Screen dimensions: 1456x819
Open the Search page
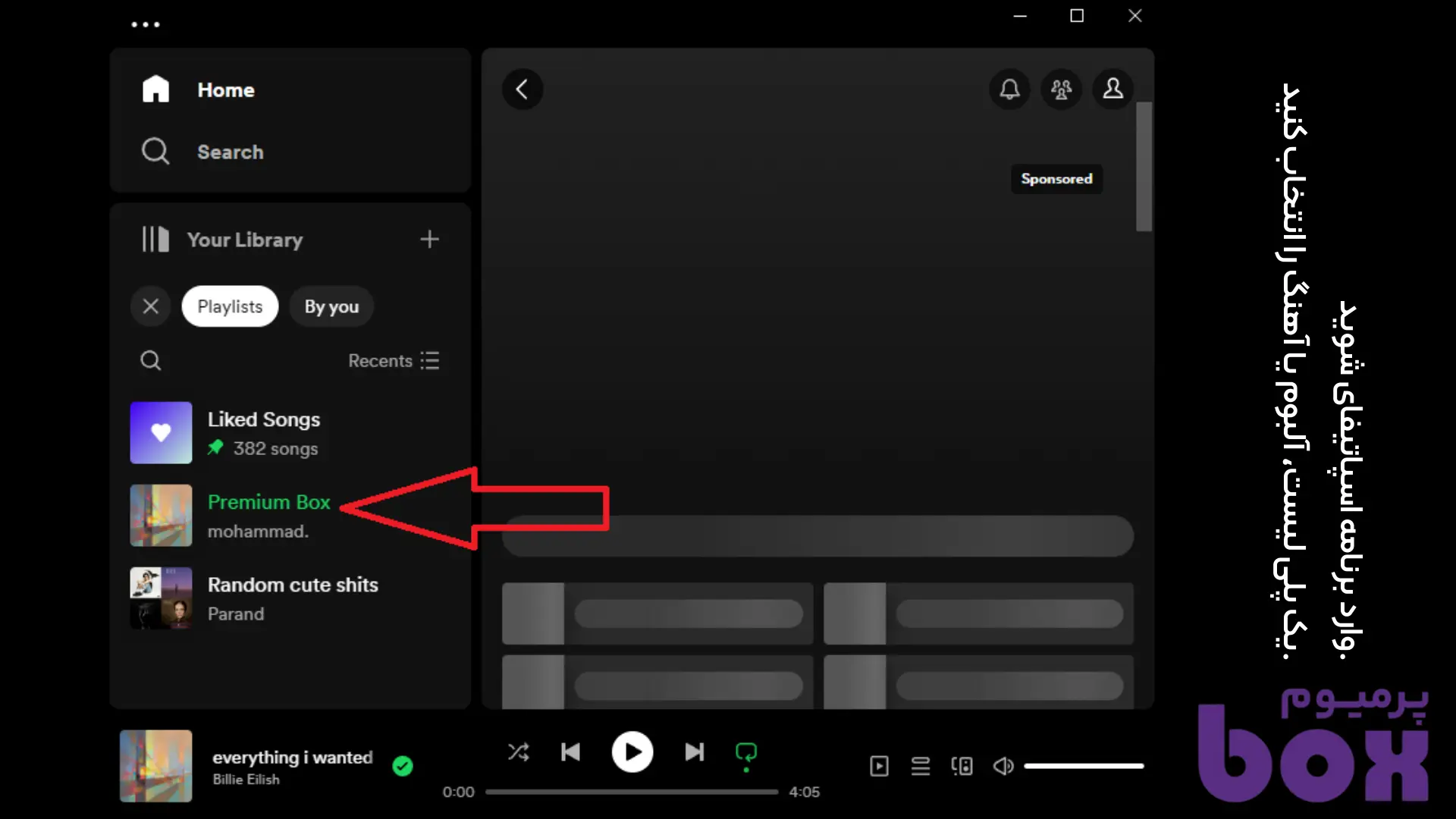click(x=231, y=152)
